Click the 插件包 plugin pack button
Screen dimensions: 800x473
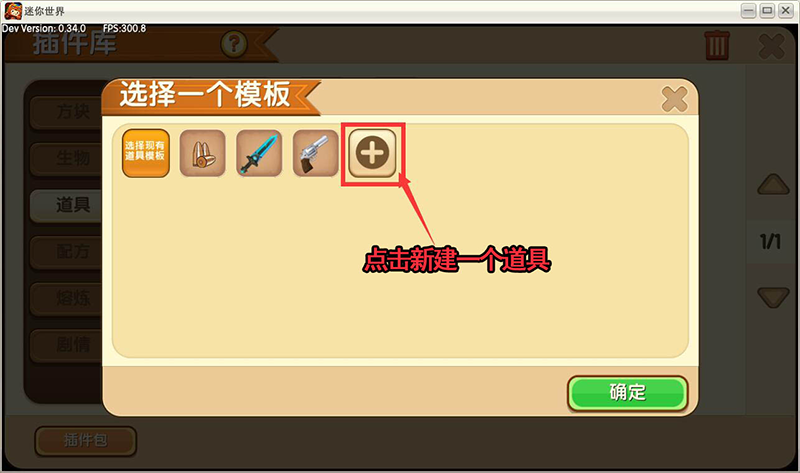click(86, 440)
